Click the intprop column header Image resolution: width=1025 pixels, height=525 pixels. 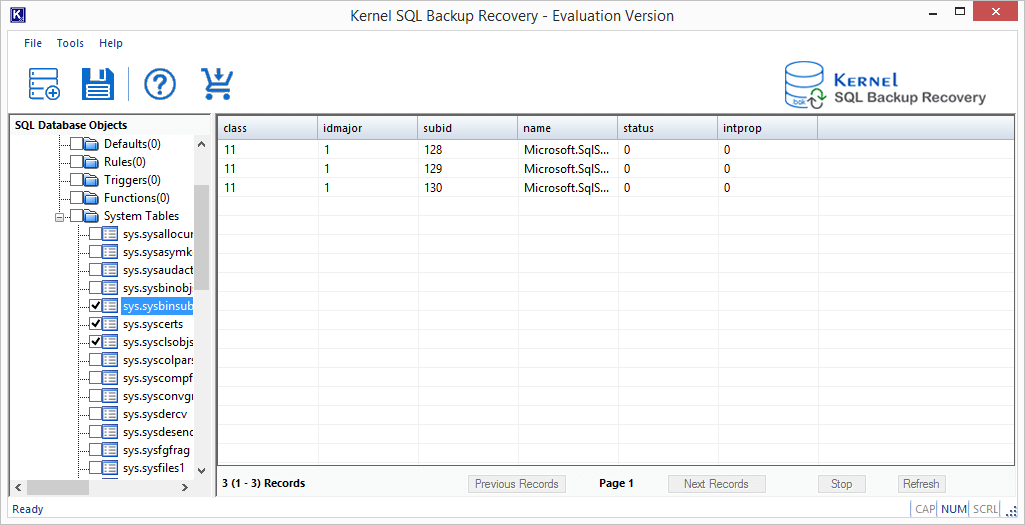click(768, 128)
